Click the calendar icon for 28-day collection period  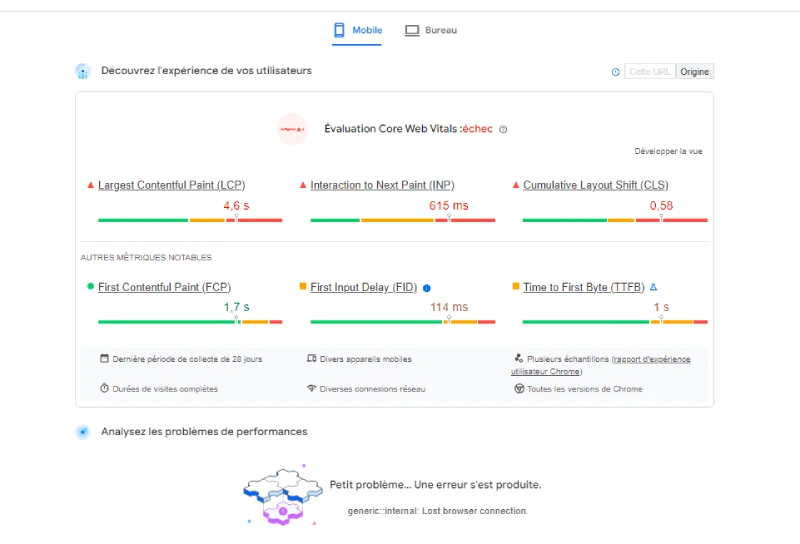pyautogui.click(x=104, y=359)
